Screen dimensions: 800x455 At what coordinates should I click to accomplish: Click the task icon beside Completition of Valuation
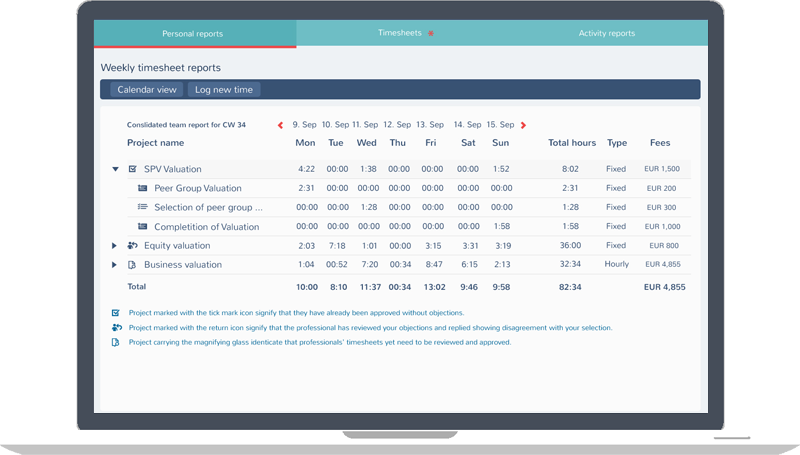click(143, 227)
